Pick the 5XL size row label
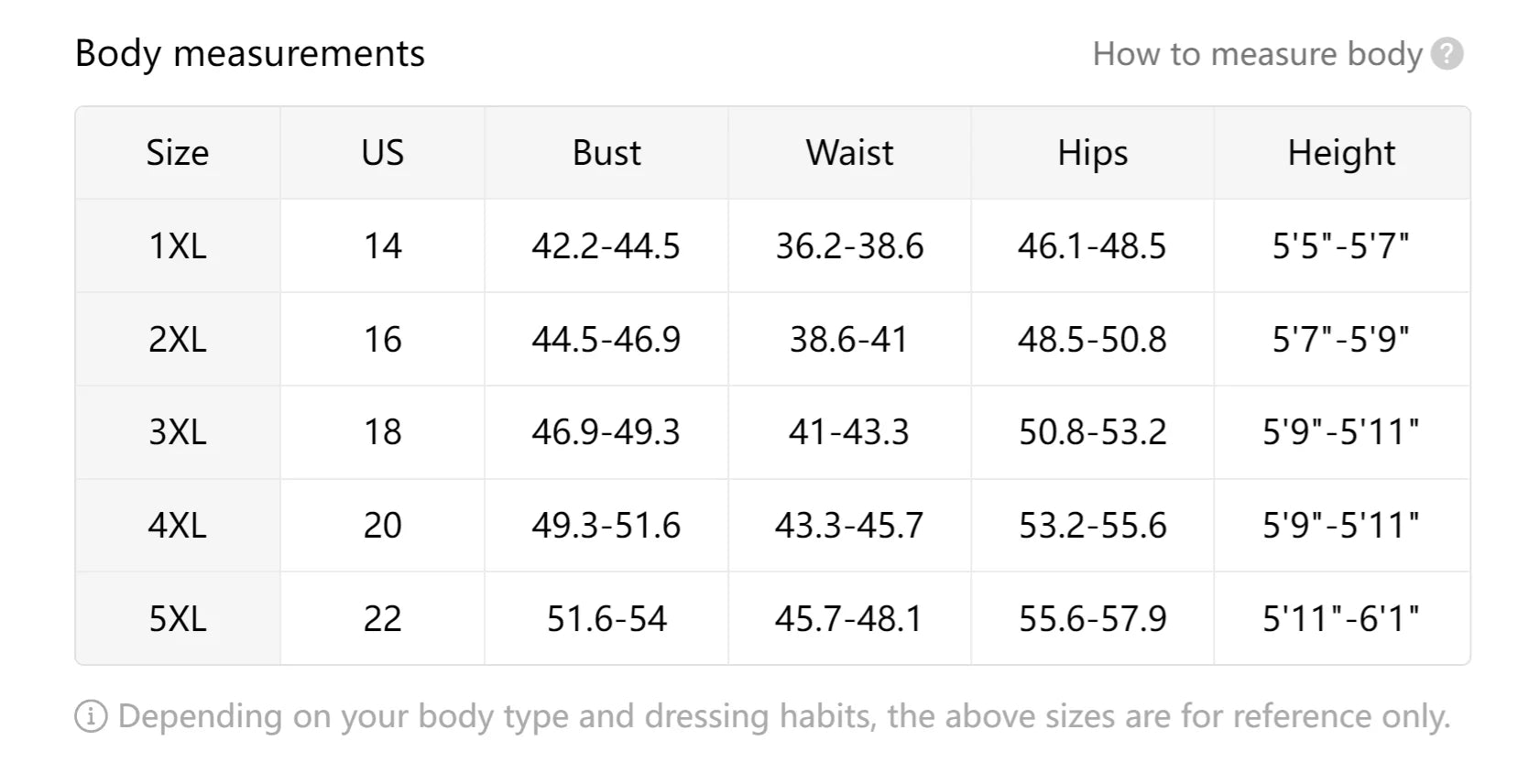 [x=178, y=619]
